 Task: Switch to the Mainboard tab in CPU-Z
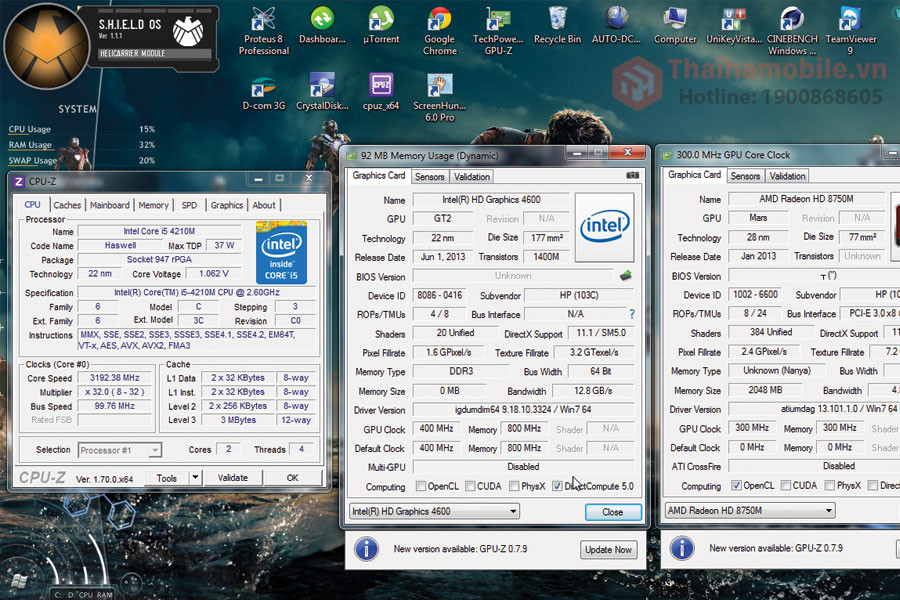[110, 205]
